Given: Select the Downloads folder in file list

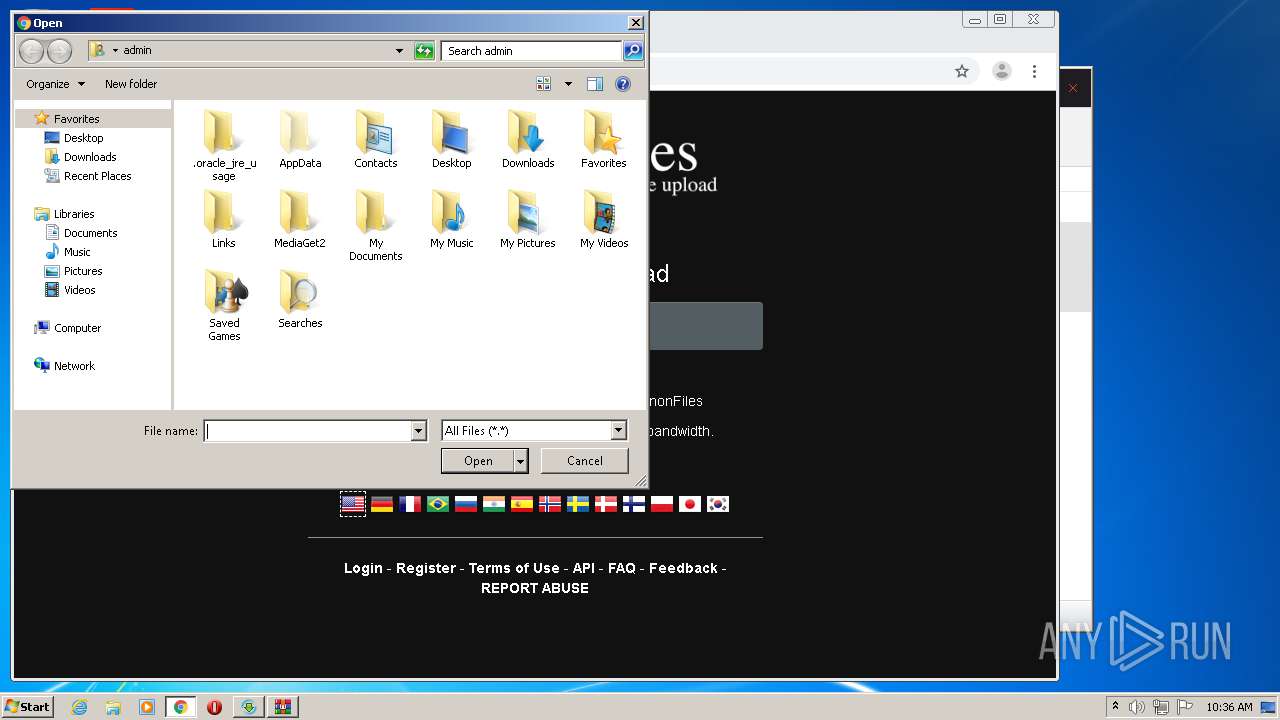Looking at the screenshot, I should (528, 139).
